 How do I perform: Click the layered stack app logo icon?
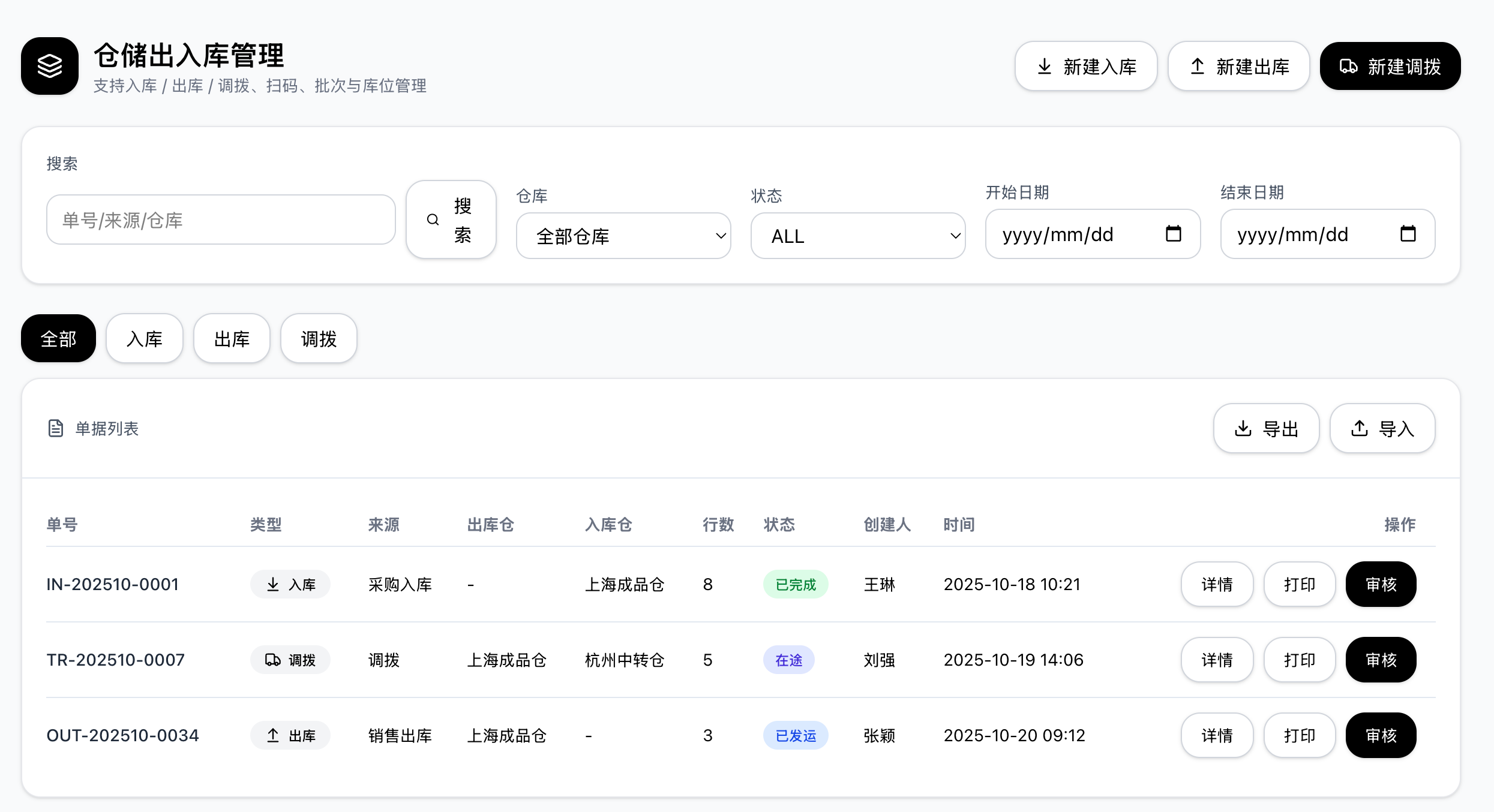tap(50, 66)
